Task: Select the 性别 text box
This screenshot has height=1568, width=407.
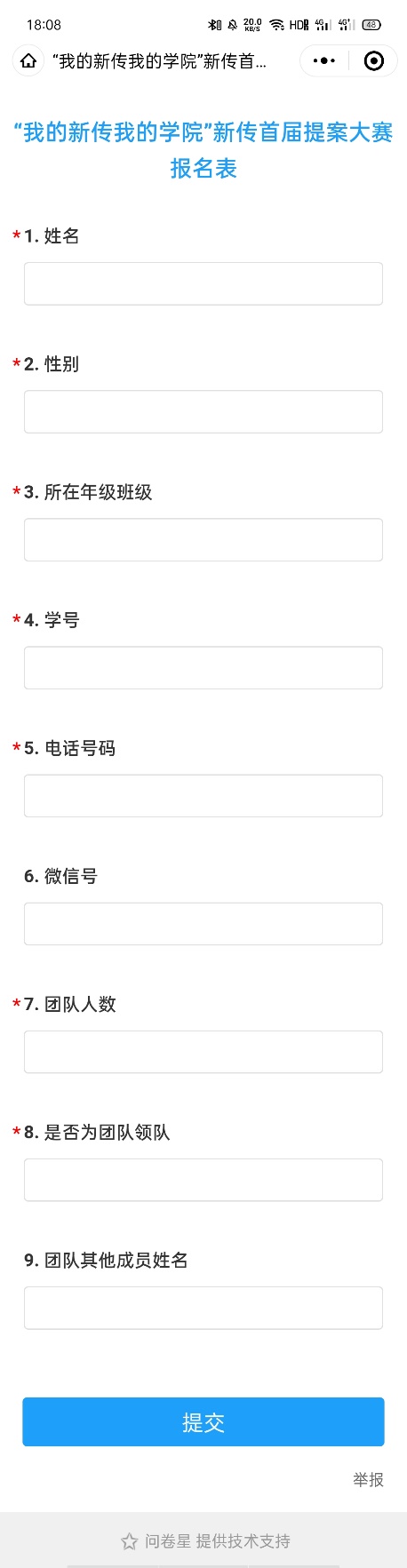Action: (203, 411)
